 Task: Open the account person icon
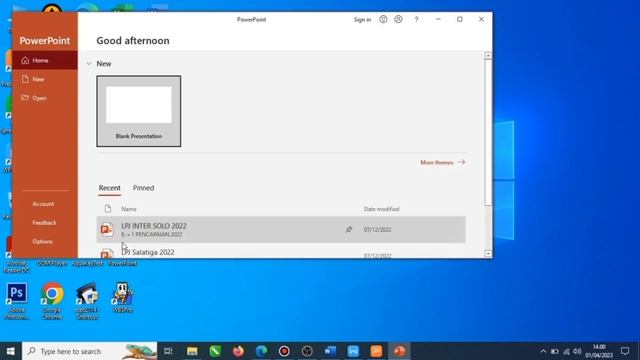click(x=398, y=19)
